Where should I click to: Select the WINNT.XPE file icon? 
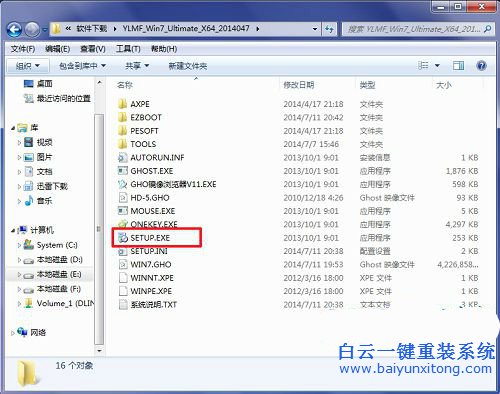[x=123, y=278]
